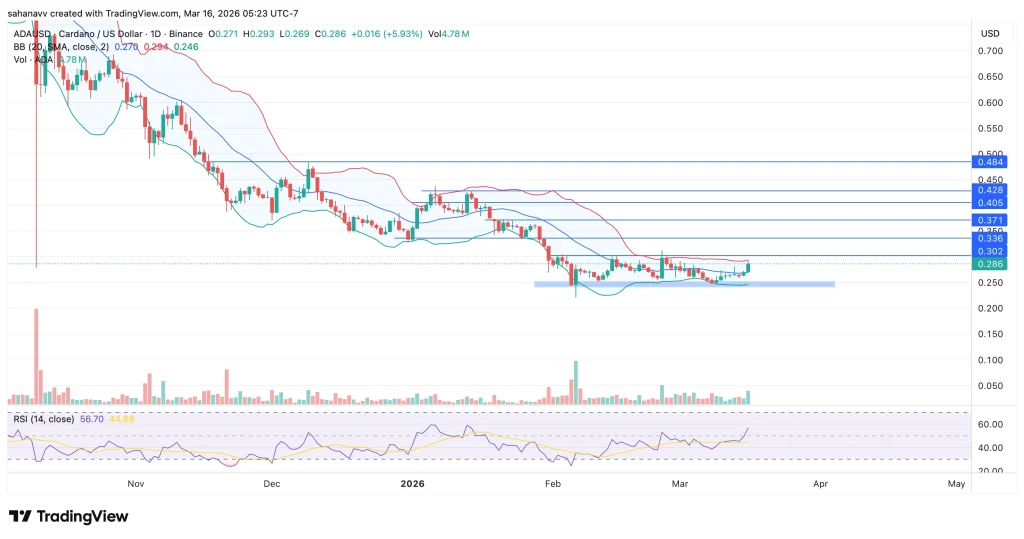The width and height of the screenshot is (1024, 539).
Task: Click the RSI (14, close) indicator legend
Action: [45, 417]
